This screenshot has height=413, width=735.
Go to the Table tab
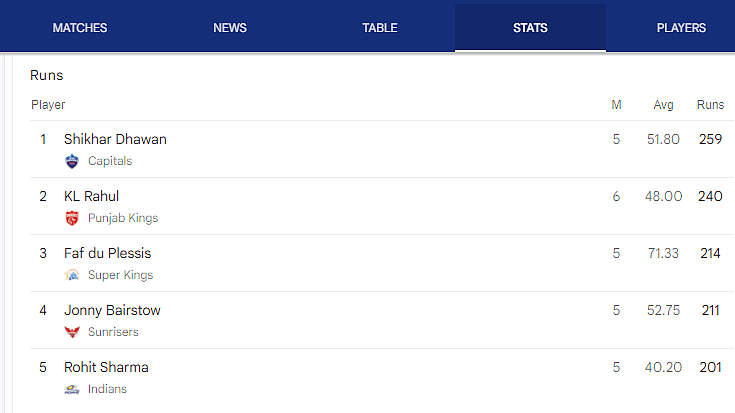(380, 28)
